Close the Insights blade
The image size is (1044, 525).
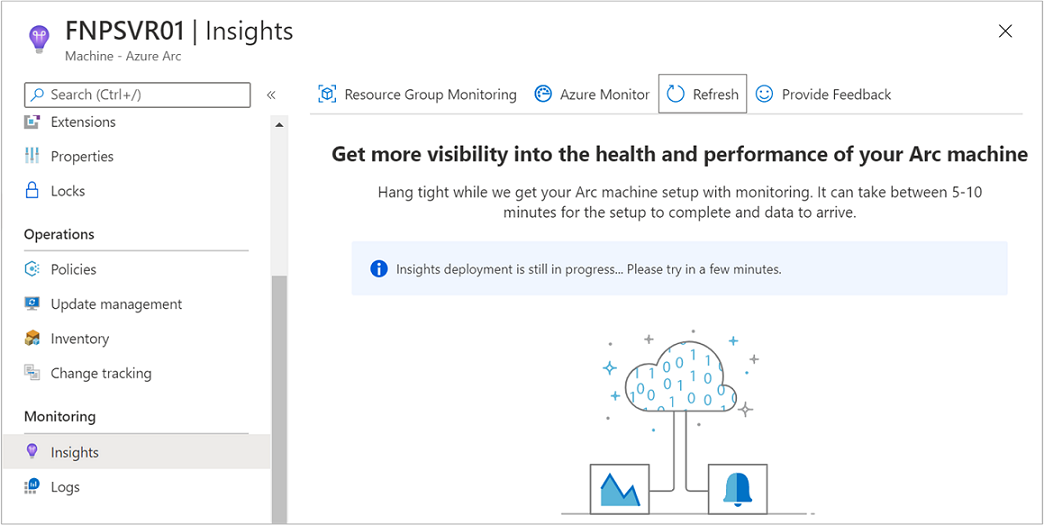click(x=1005, y=32)
